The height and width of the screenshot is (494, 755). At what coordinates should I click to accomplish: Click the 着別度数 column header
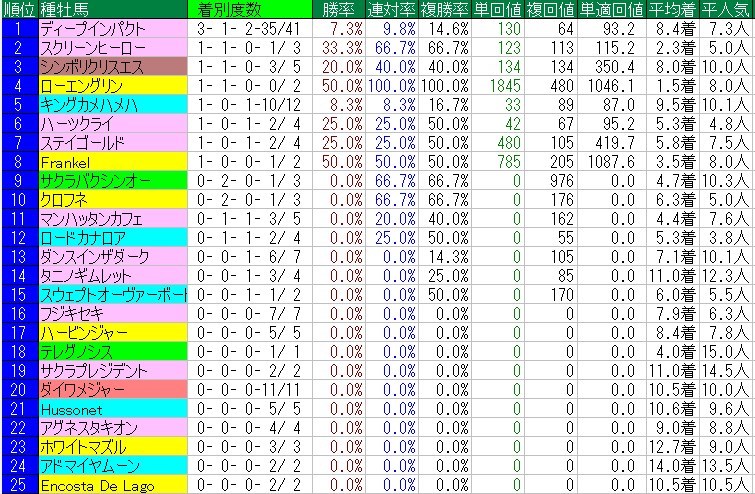(250, 9)
